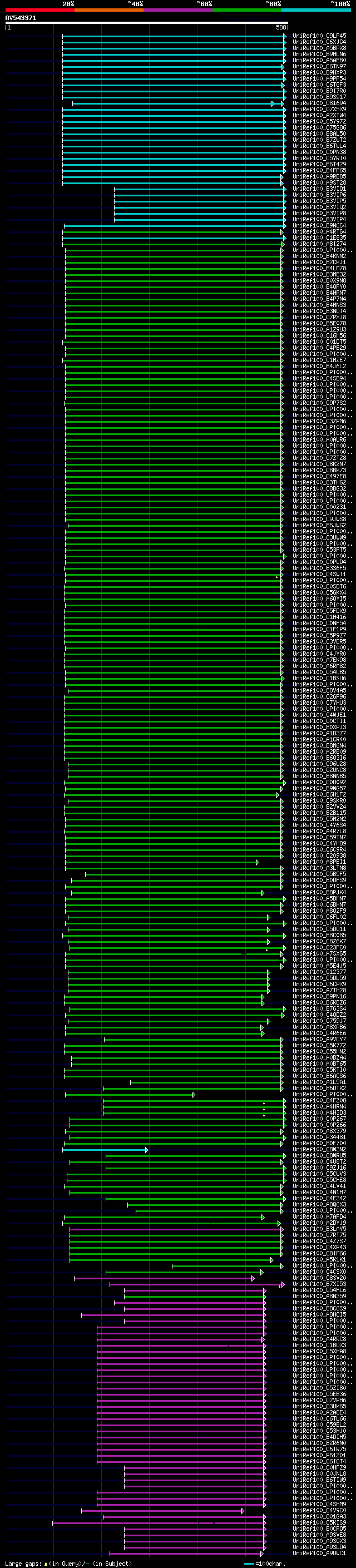Viewport: 356px width, 1568px height.
Task: Select label UniRef100_Q5B5F5
Action: pyautogui.click(x=319, y=875)
